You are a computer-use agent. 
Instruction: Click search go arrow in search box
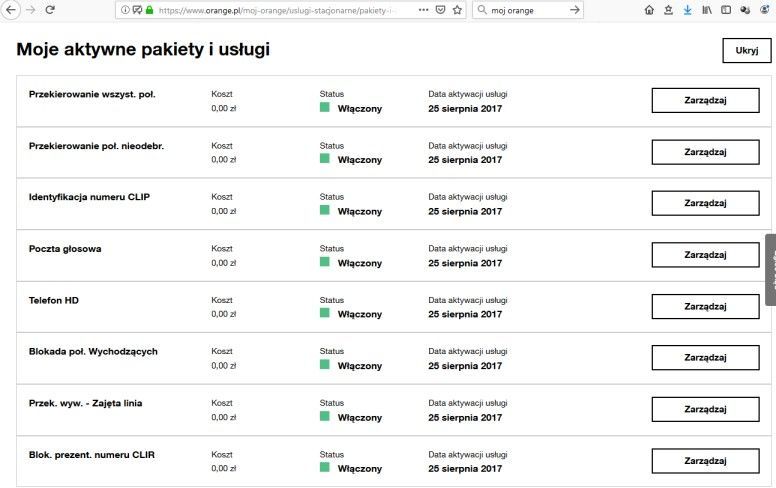pos(575,10)
